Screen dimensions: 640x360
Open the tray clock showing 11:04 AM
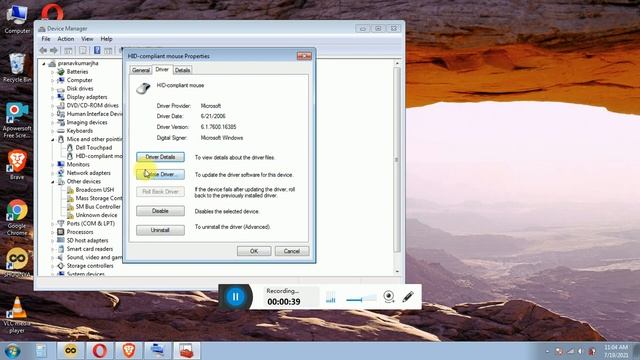point(616,351)
